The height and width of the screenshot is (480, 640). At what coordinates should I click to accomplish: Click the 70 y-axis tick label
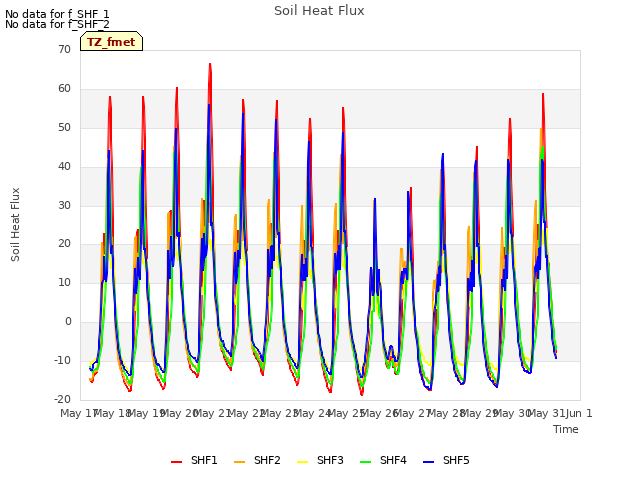(x=64, y=49)
